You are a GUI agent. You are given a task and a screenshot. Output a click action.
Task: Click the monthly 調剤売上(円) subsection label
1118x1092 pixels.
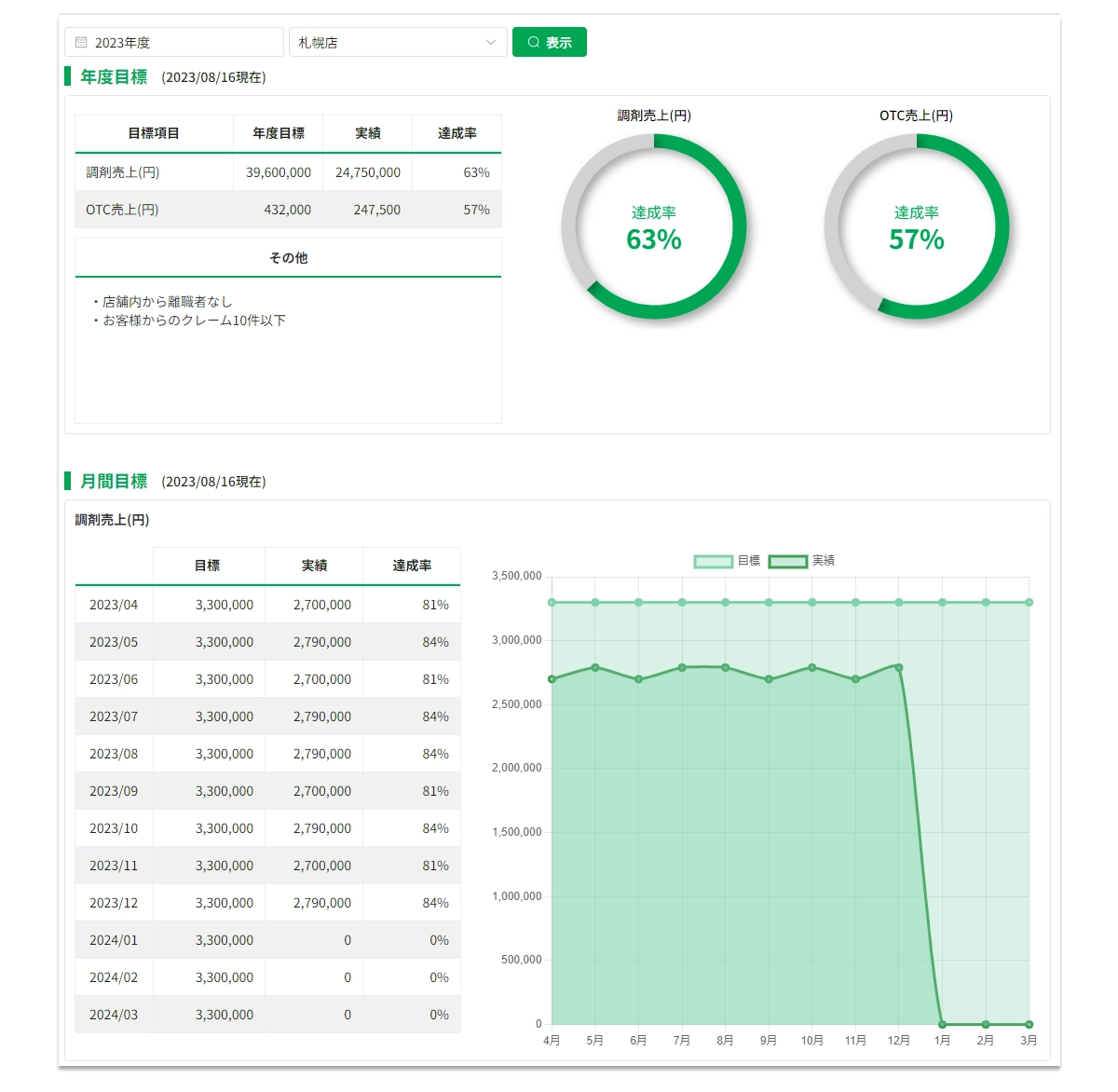click(112, 520)
